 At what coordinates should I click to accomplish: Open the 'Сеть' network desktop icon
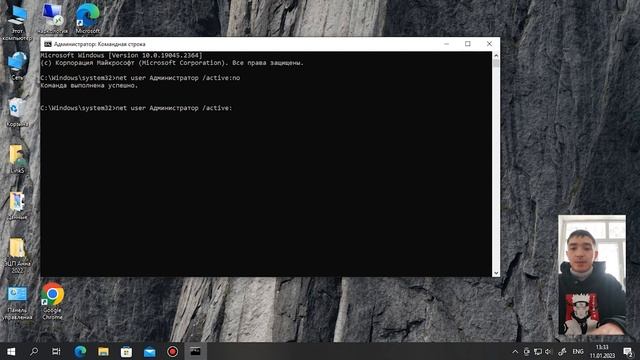coord(17,65)
